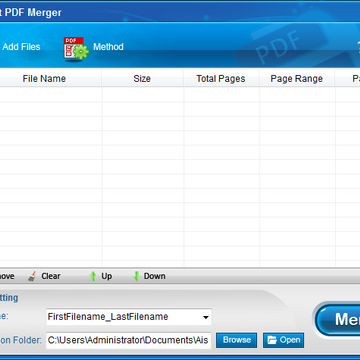Sort by the File Name column header
This screenshot has width=360, height=360.
pyautogui.click(x=44, y=79)
